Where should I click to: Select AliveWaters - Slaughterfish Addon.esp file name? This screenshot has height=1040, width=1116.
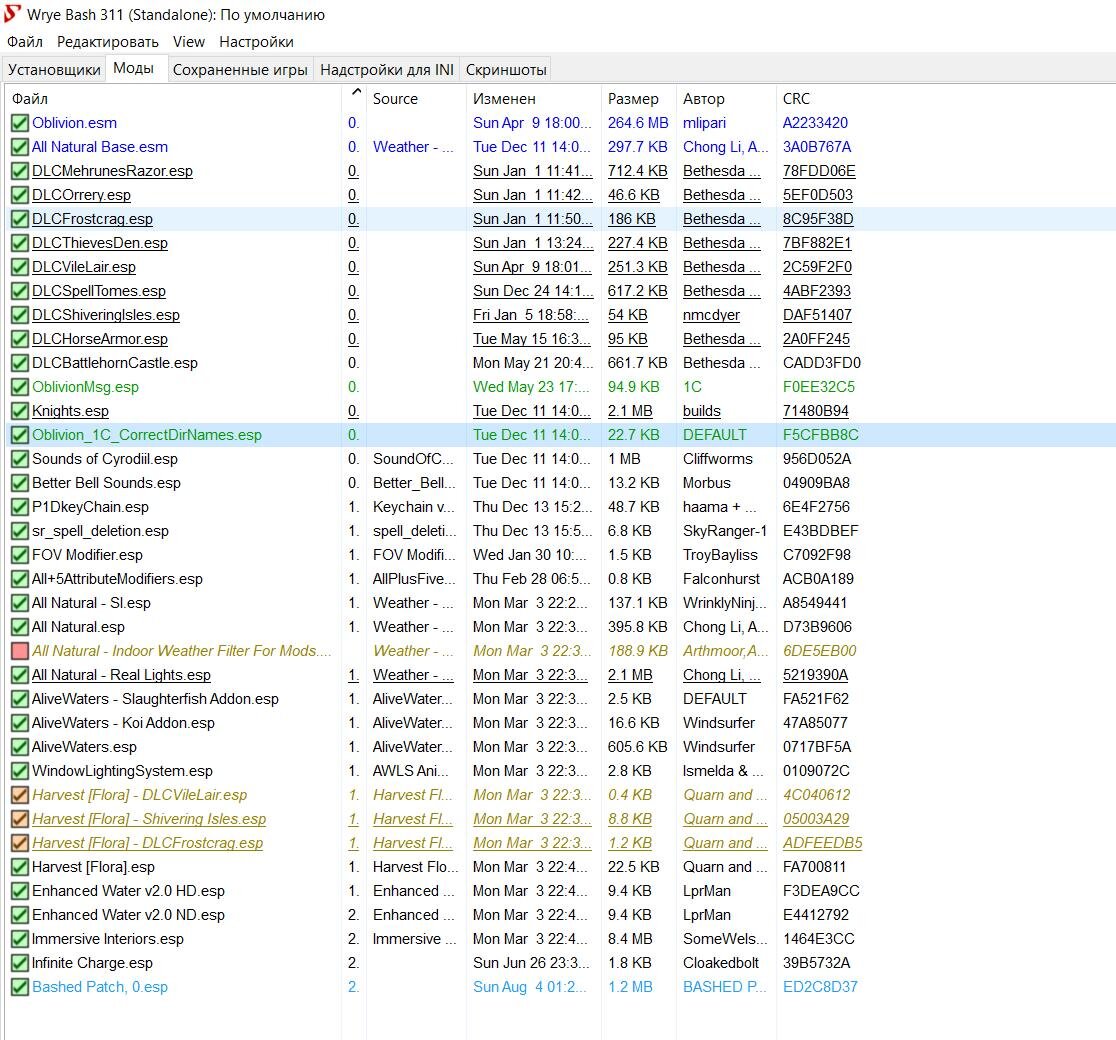(x=155, y=699)
